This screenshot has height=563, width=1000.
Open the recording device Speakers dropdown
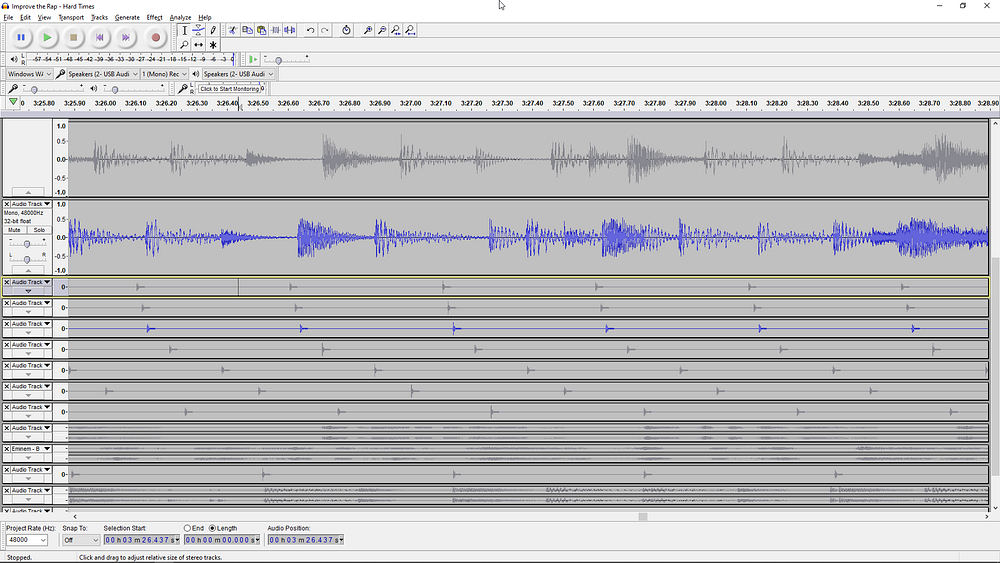tap(103, 74)
